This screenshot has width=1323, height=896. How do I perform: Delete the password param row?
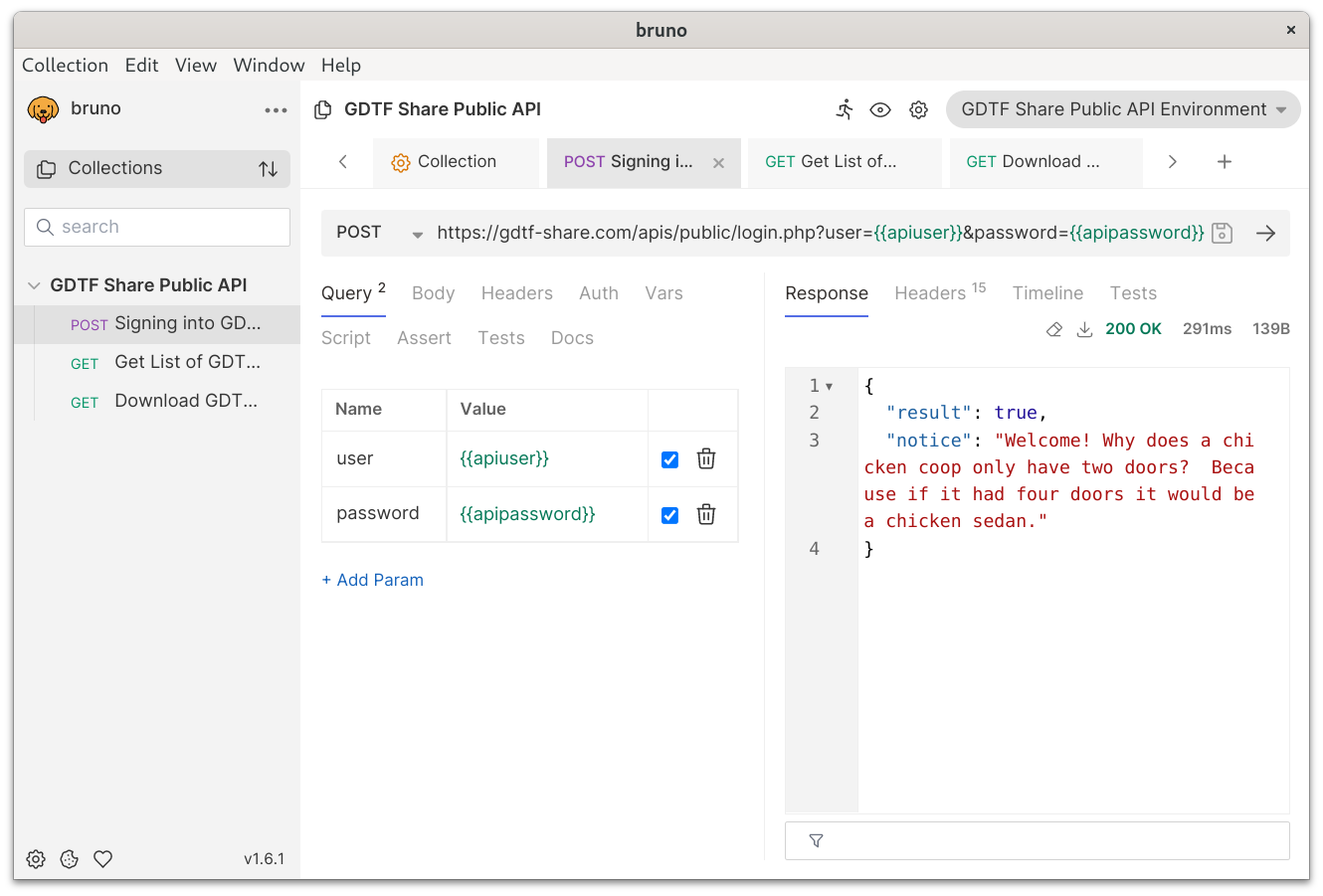pyautogui.click(x=706, y=514)
